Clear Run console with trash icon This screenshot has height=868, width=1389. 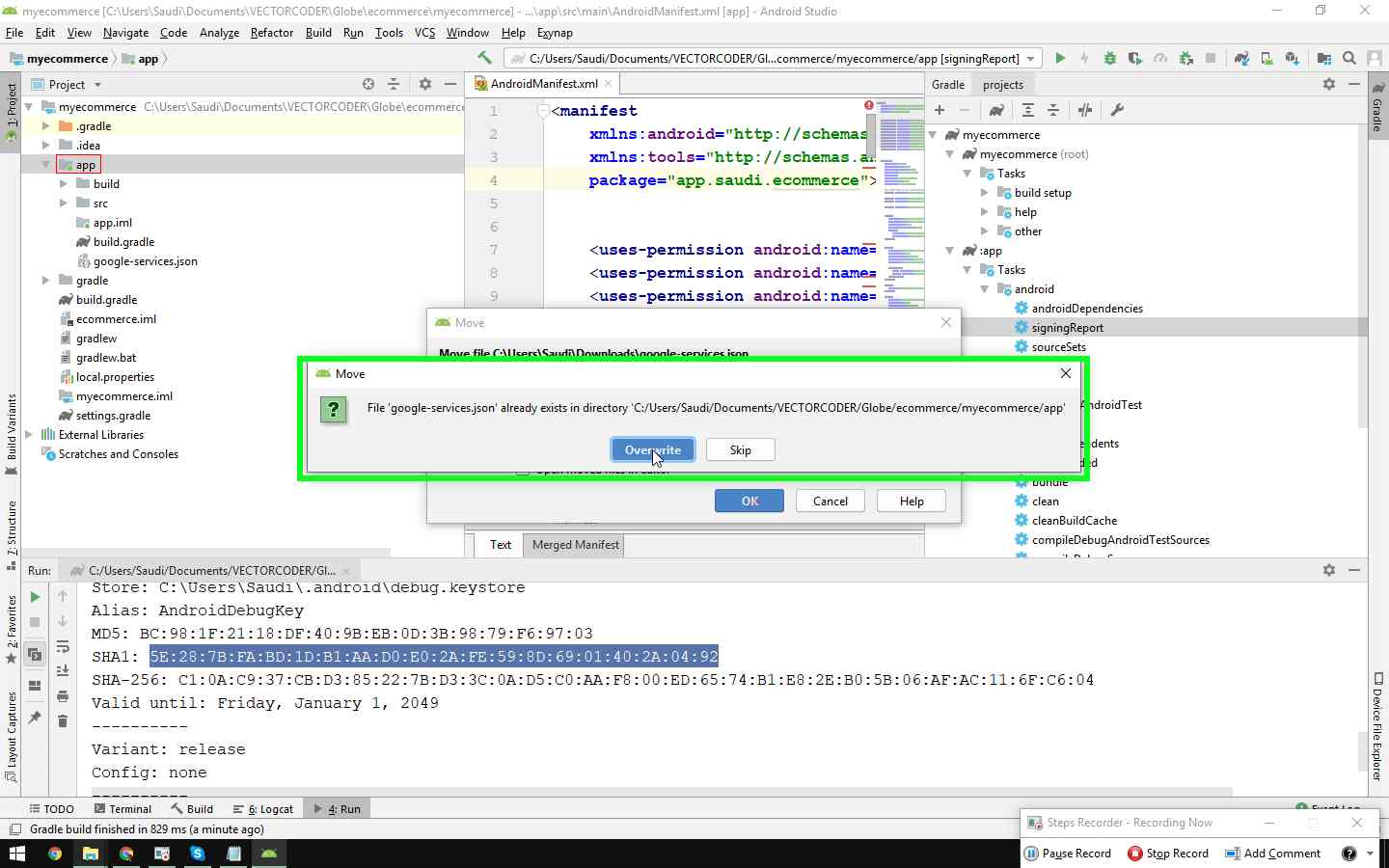click(63, 720)
